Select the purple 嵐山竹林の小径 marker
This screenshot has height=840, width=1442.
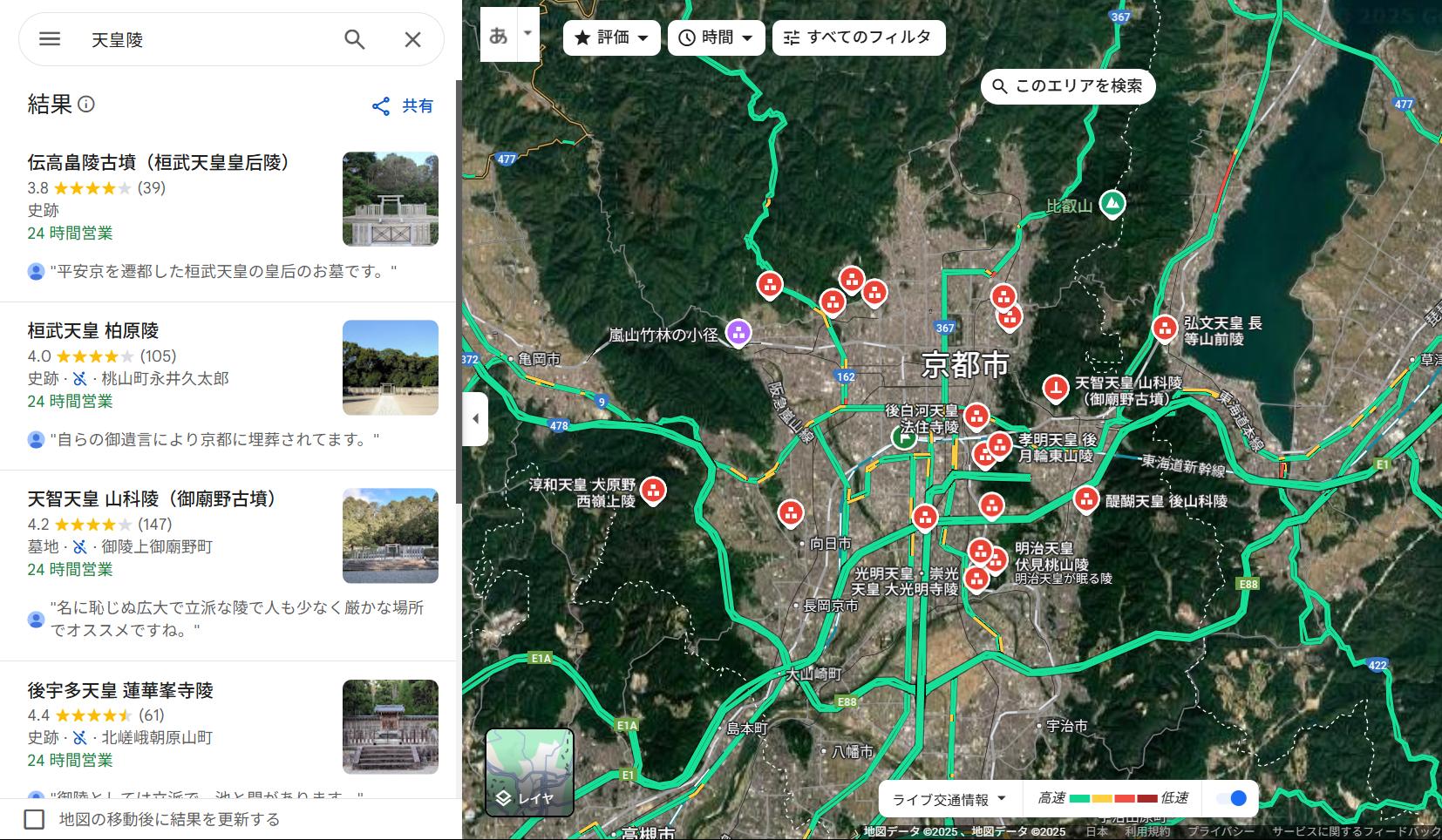[x=738, y=332]
